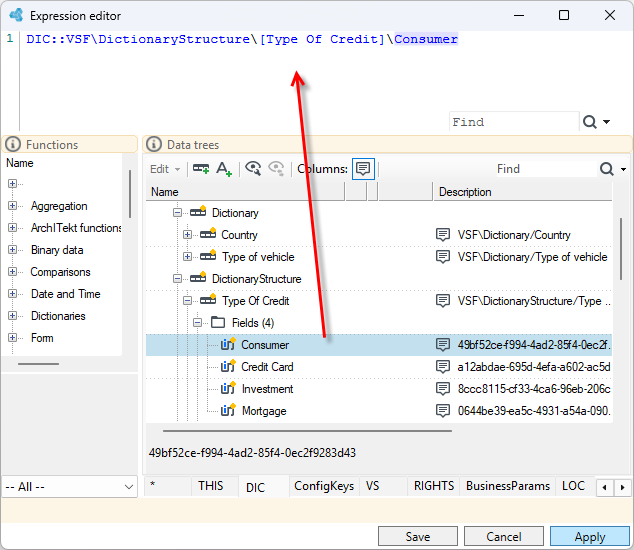Click the Investment field icon
Viewport: 634px width, 550px height.
(228, 388)
